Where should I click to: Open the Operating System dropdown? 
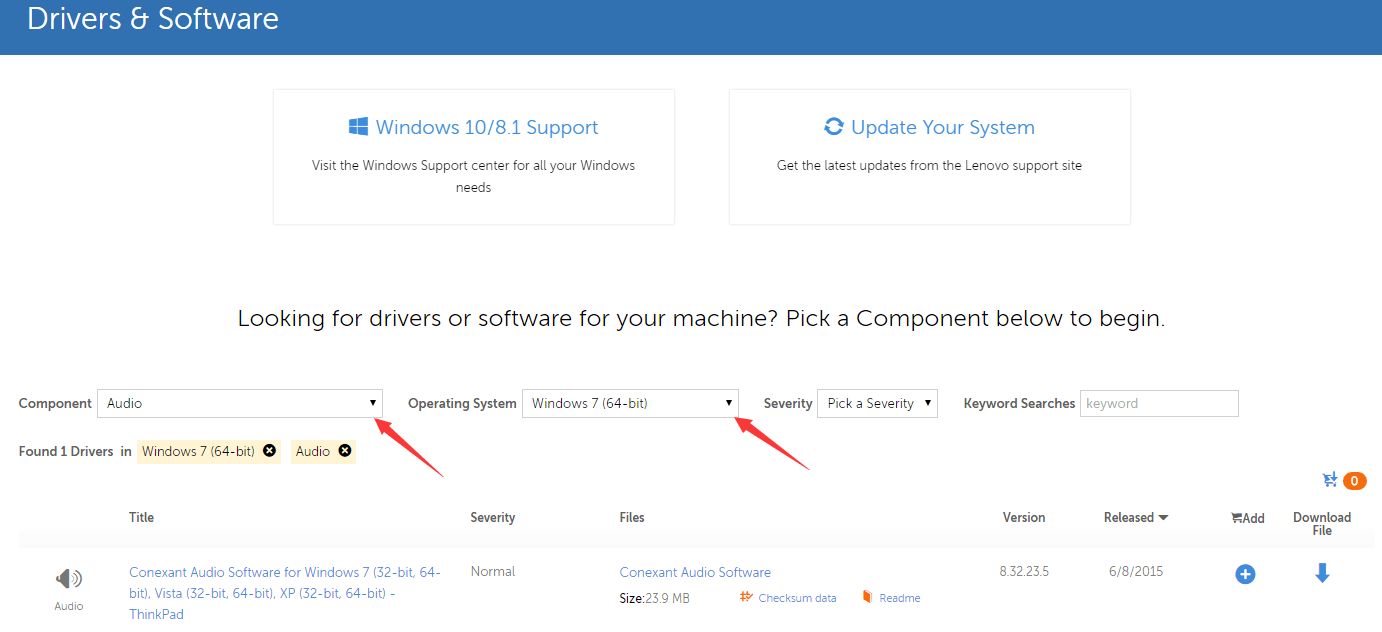tap(630, 403)
